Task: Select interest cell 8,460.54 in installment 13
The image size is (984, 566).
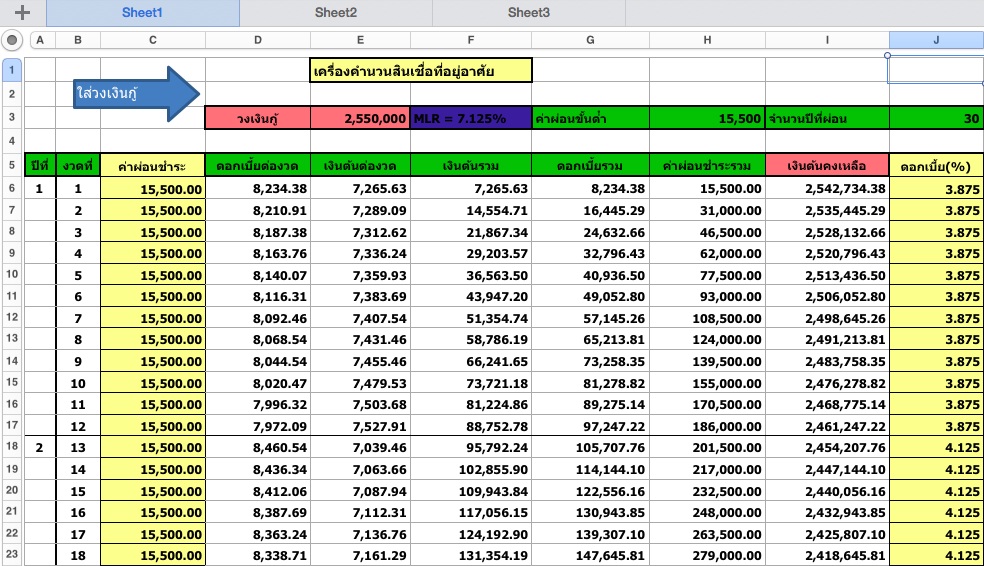Action: pyautogui.click(x=258, y=447)
